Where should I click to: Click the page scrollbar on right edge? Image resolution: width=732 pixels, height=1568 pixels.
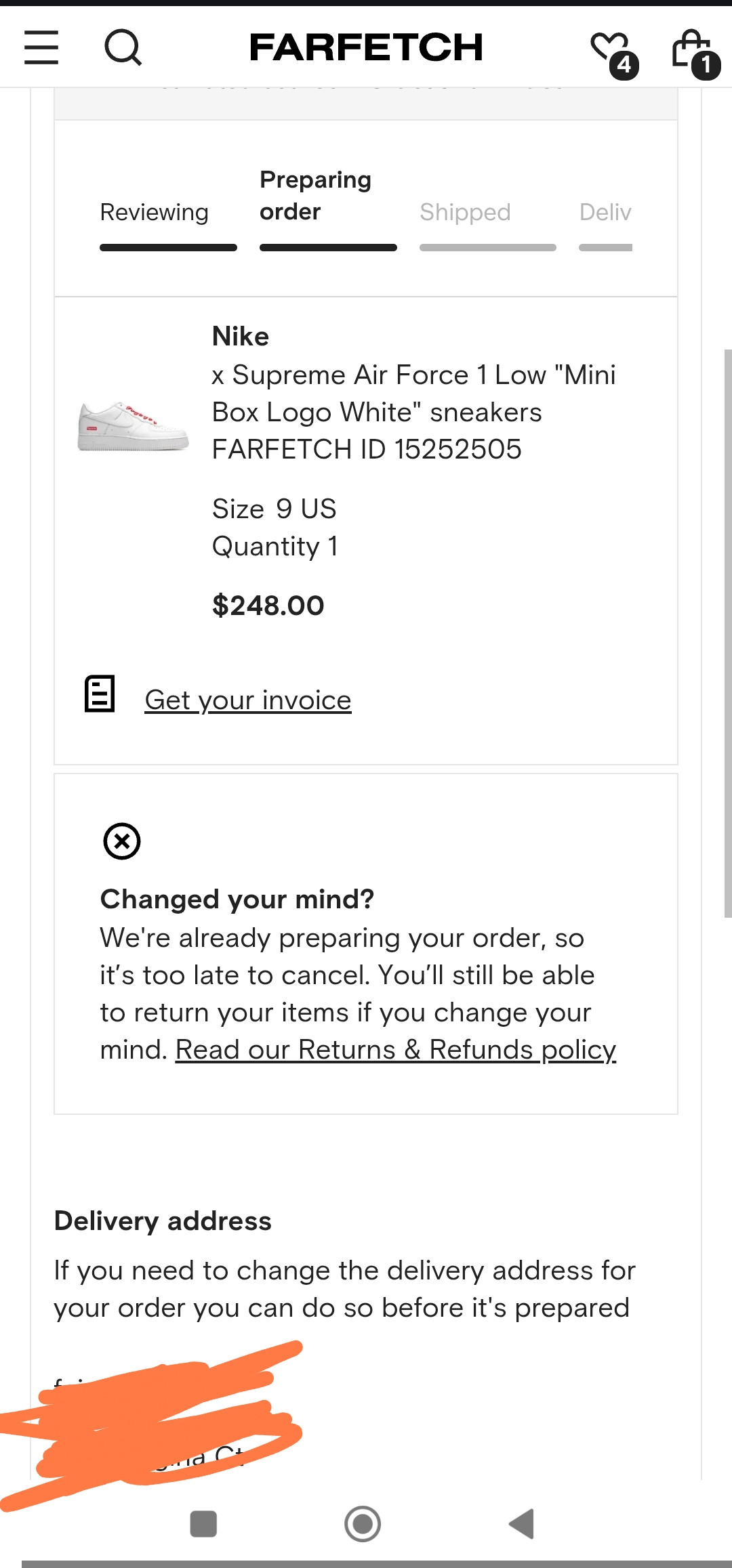(x=727, y=633)
